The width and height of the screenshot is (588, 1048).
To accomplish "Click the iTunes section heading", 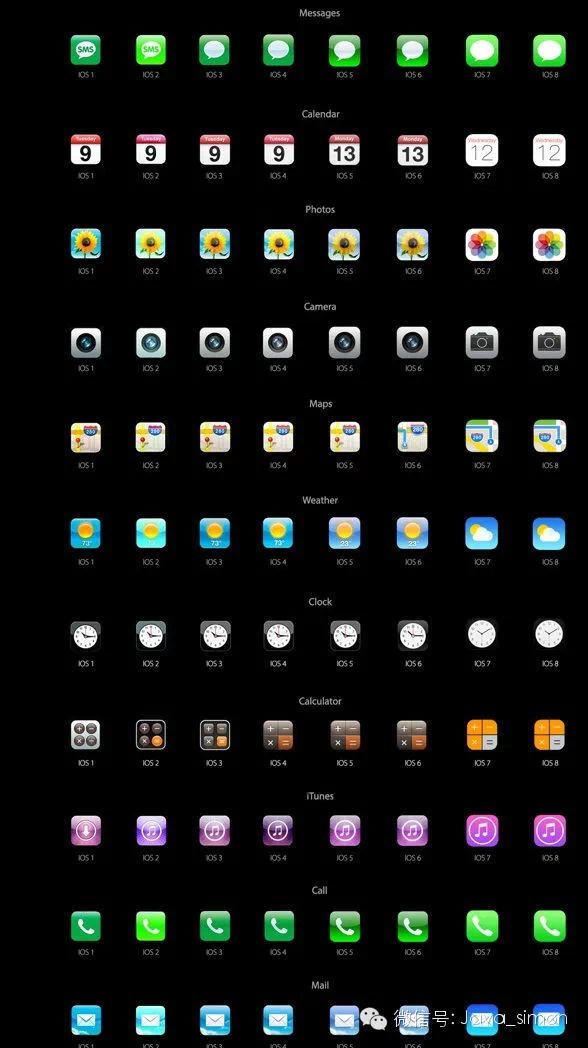I will (320, 796).
